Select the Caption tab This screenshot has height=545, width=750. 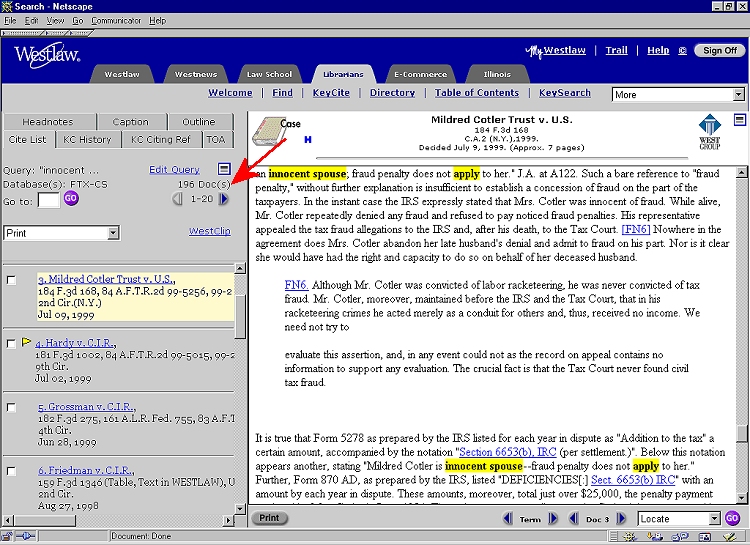pyautogui.click(x=131, y=122)
